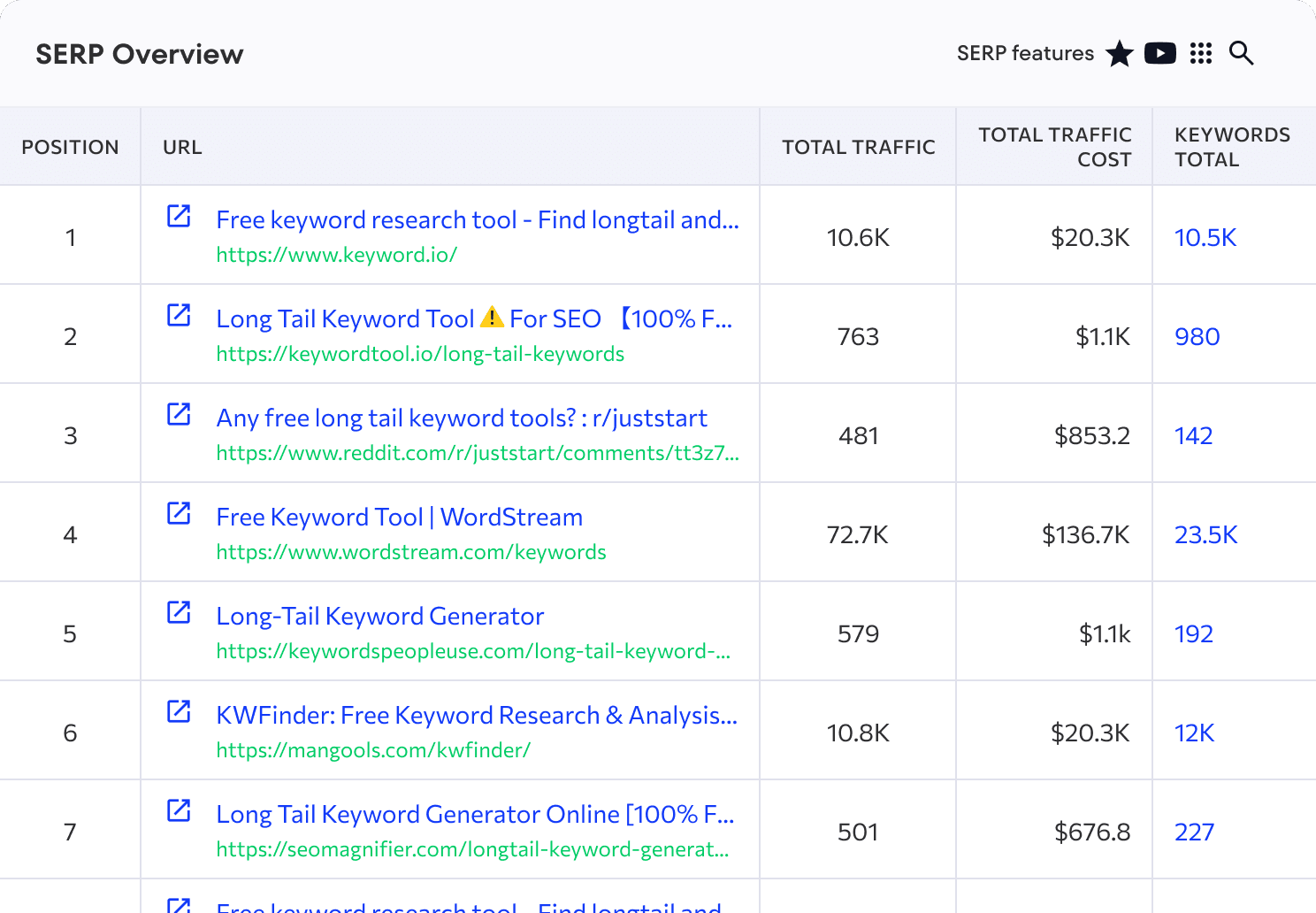Click the 'Free Keyword Tool | WordStream' link
This screenshot has width=1316, height=913.
point(399,517)
